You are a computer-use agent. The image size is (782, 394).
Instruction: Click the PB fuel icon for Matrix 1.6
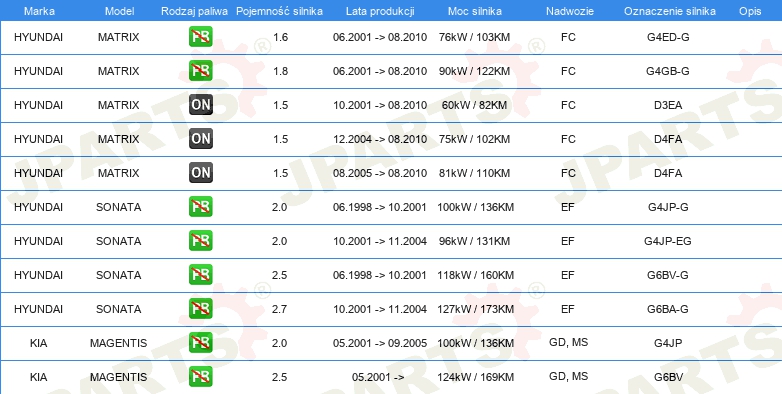click(200, 37)
